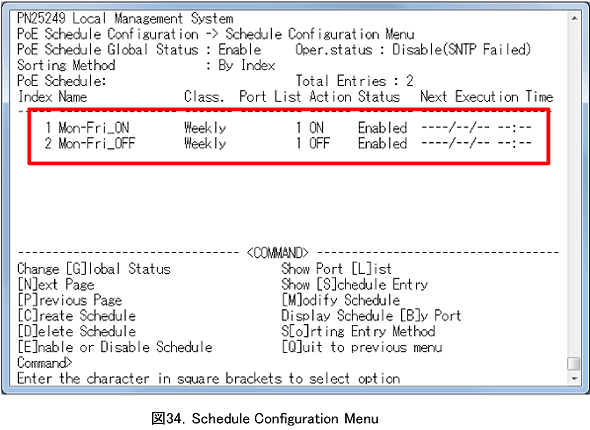The height and width of the screenshot is (430, 590).
Task: Click the scrollbar down arrow
Action: (574, 378)
